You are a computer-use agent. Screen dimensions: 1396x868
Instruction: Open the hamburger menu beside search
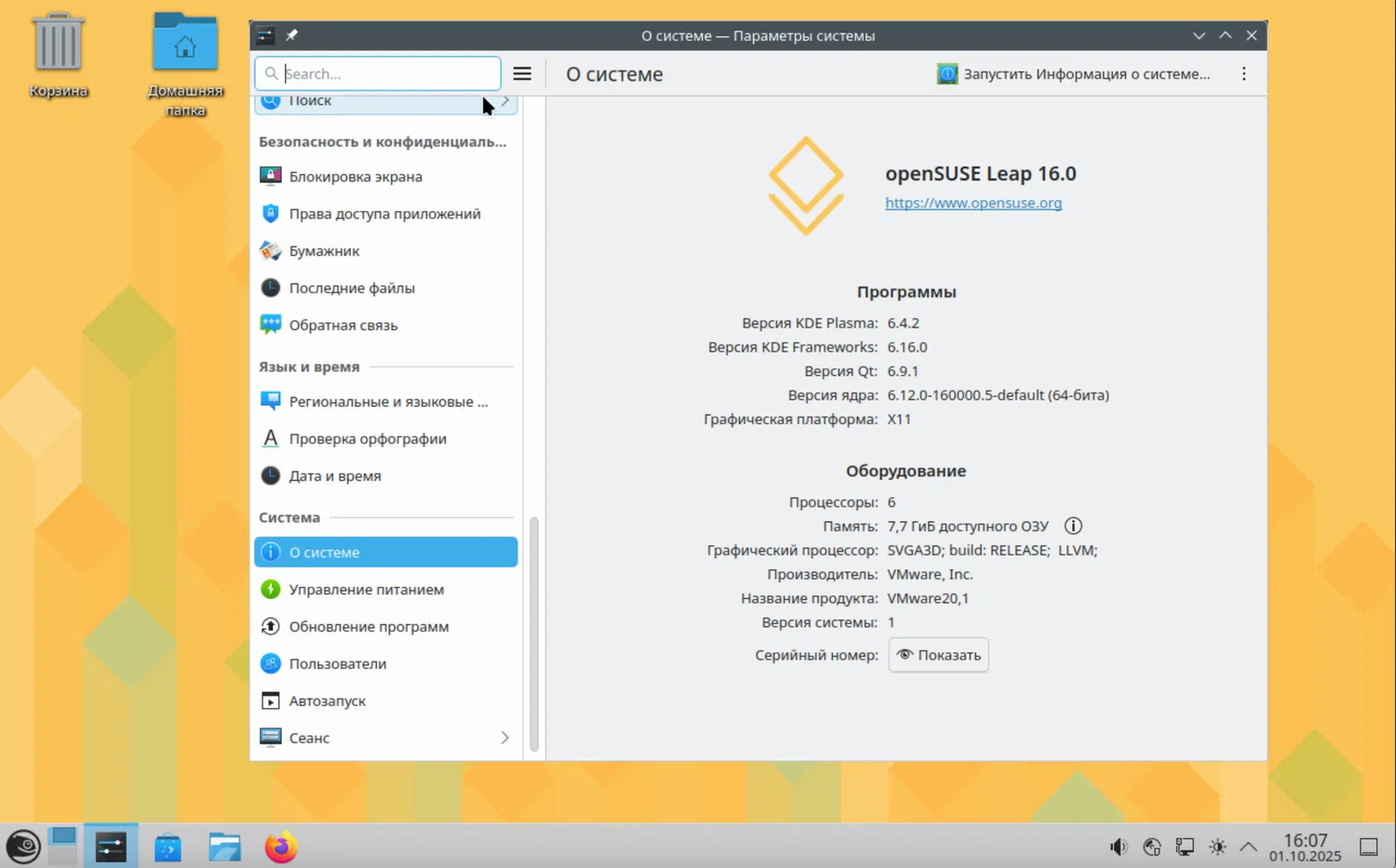pos(522,73)
